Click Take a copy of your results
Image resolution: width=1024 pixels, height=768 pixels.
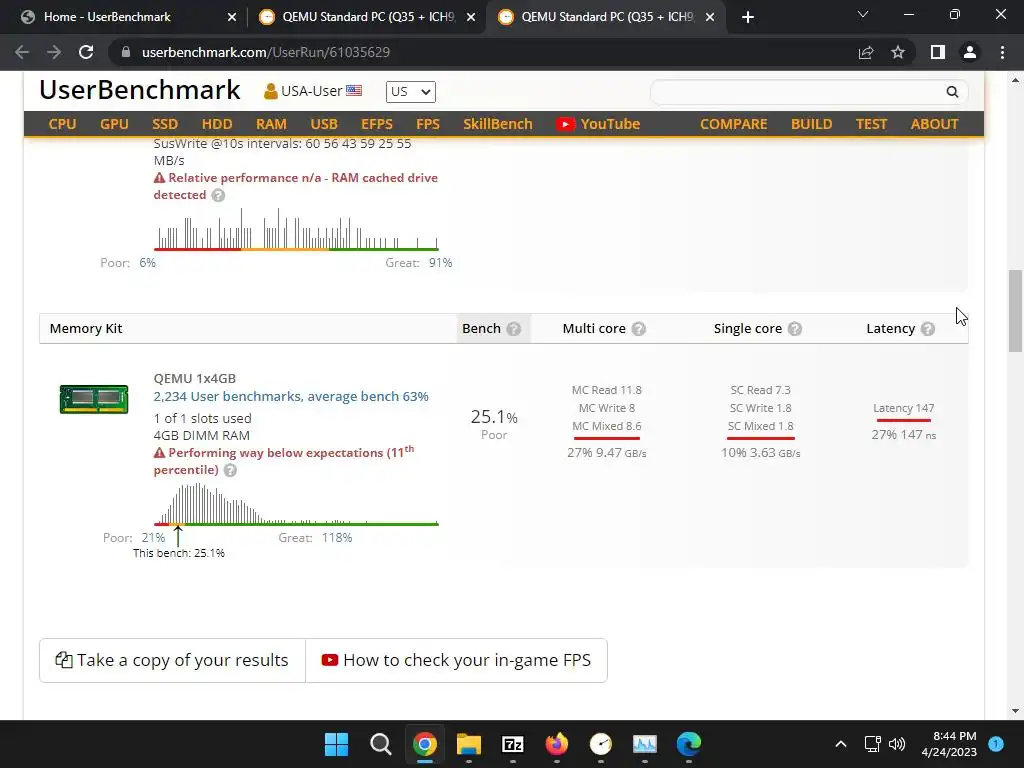(x=172, y=660)
